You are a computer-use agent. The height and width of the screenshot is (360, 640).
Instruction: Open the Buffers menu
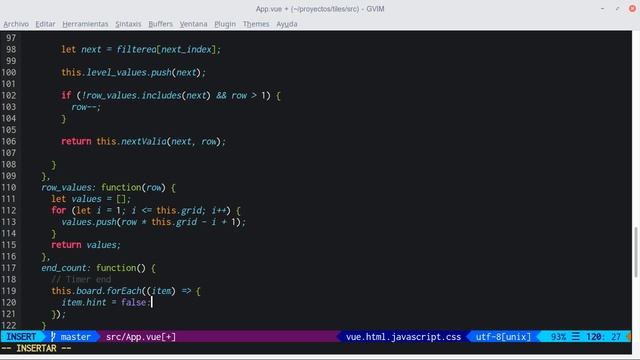click(x=160, y=24)
